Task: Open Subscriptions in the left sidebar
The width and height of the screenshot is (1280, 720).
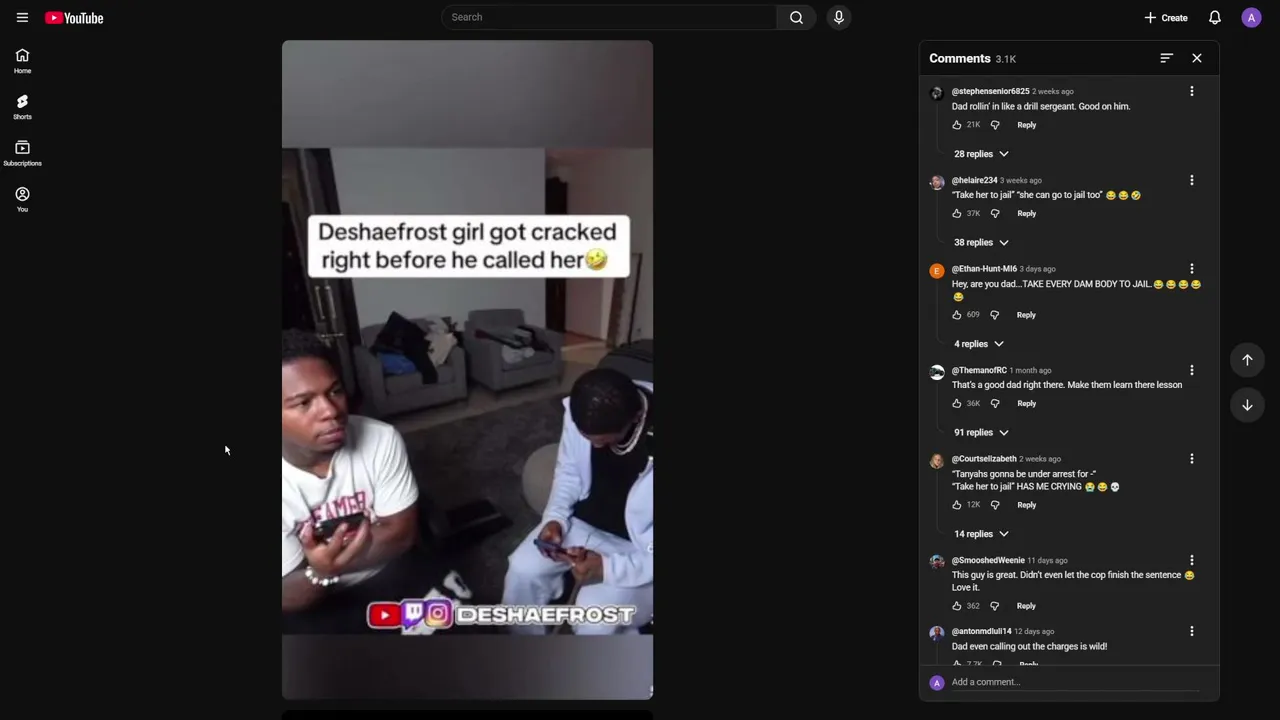Action: [22, 153]
